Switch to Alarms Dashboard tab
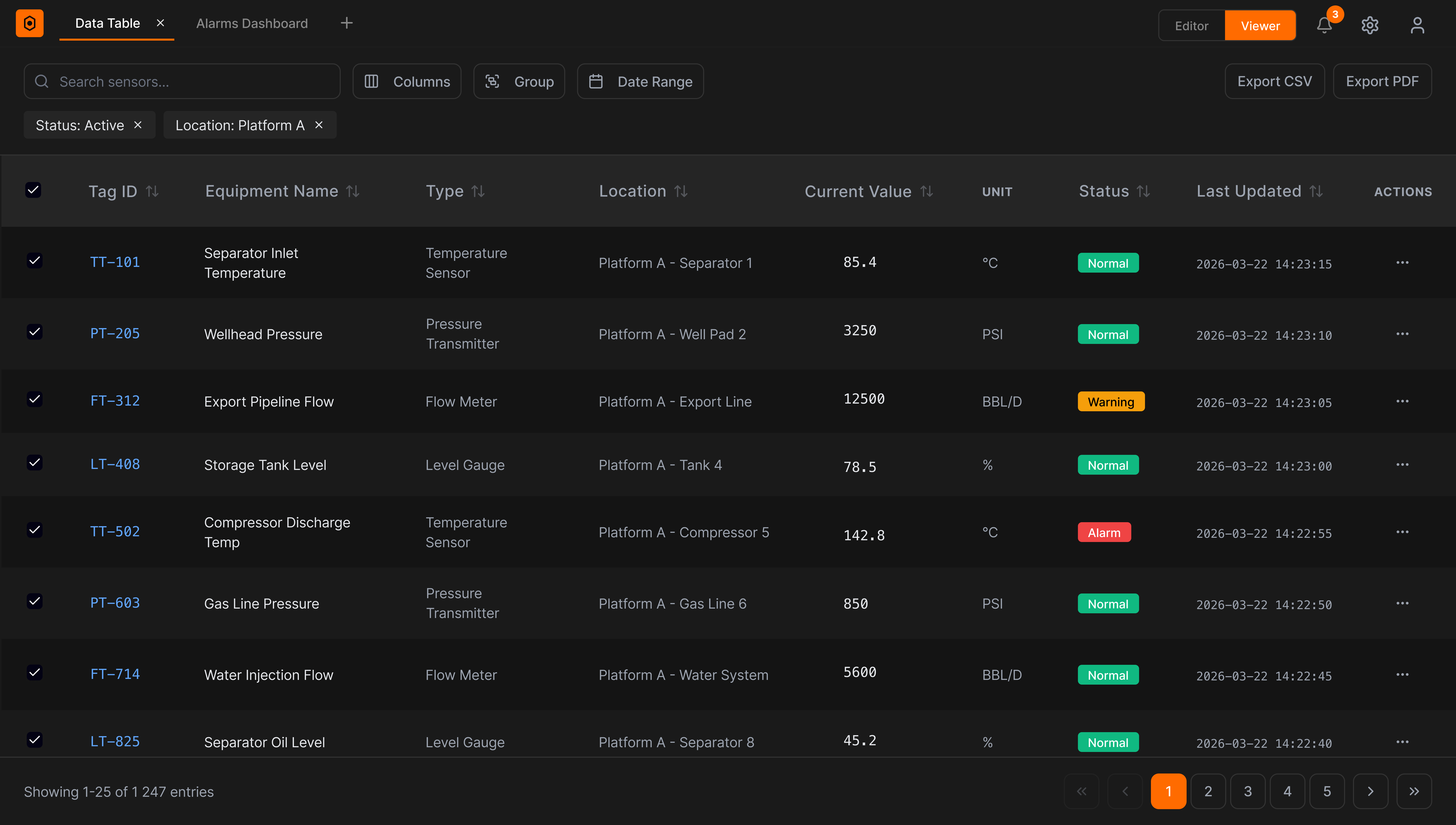The width and height of the screenshot is (1456, 825). click(252, 23)
